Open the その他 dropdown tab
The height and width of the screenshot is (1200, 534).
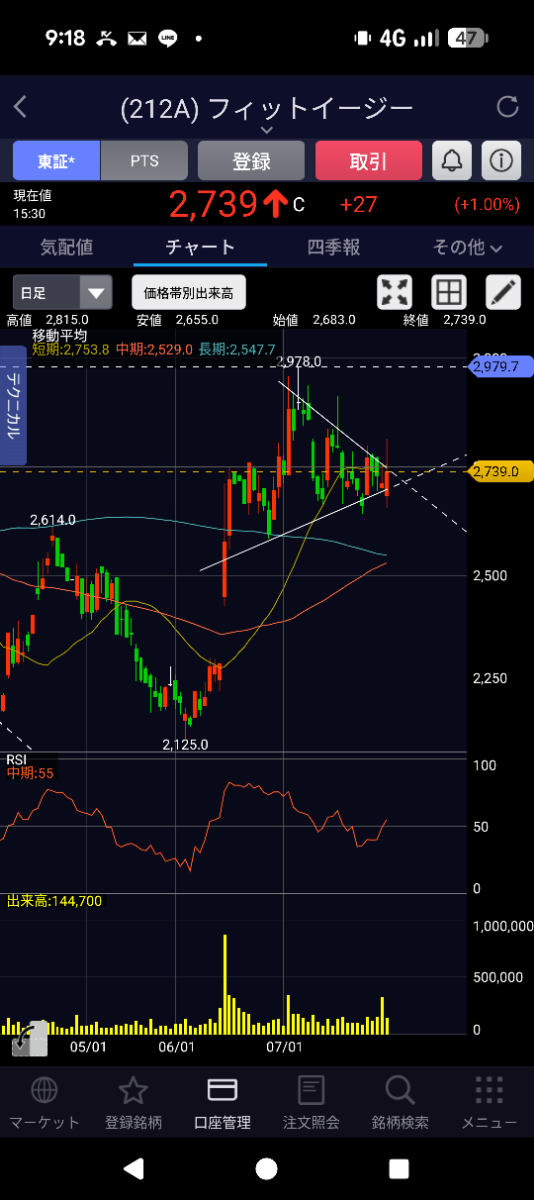pyautogui.click(x=467, y=247)
